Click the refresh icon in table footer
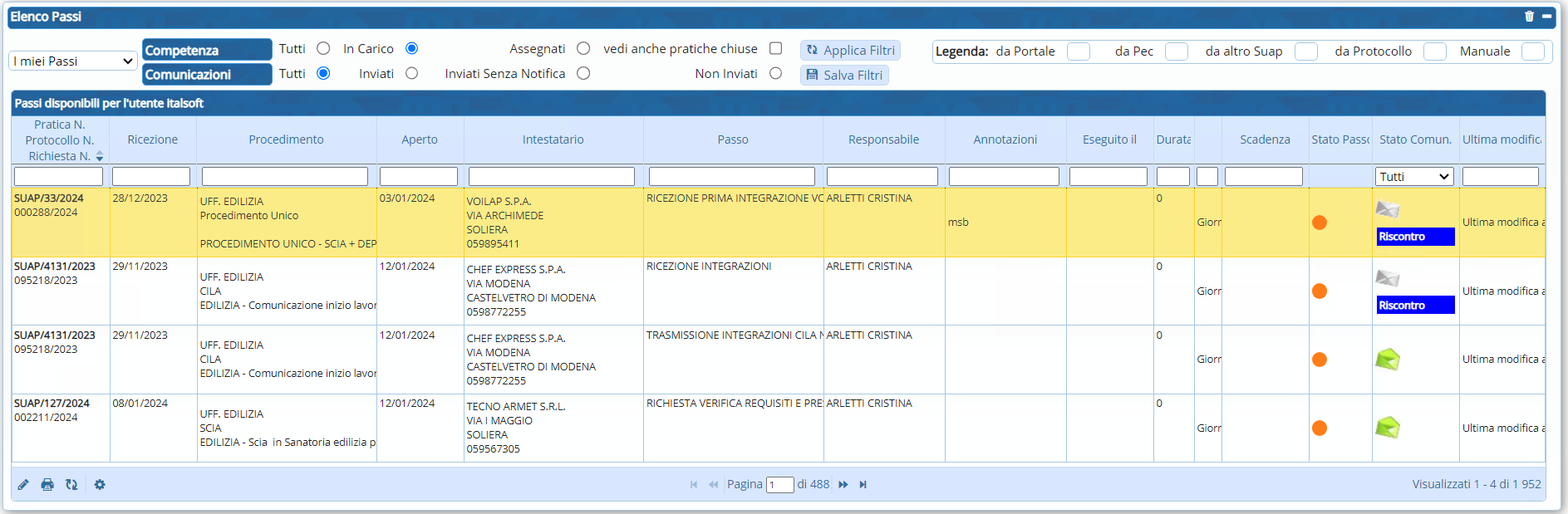1568x514 pixels. pyautogui.click(x=71, y=485)
